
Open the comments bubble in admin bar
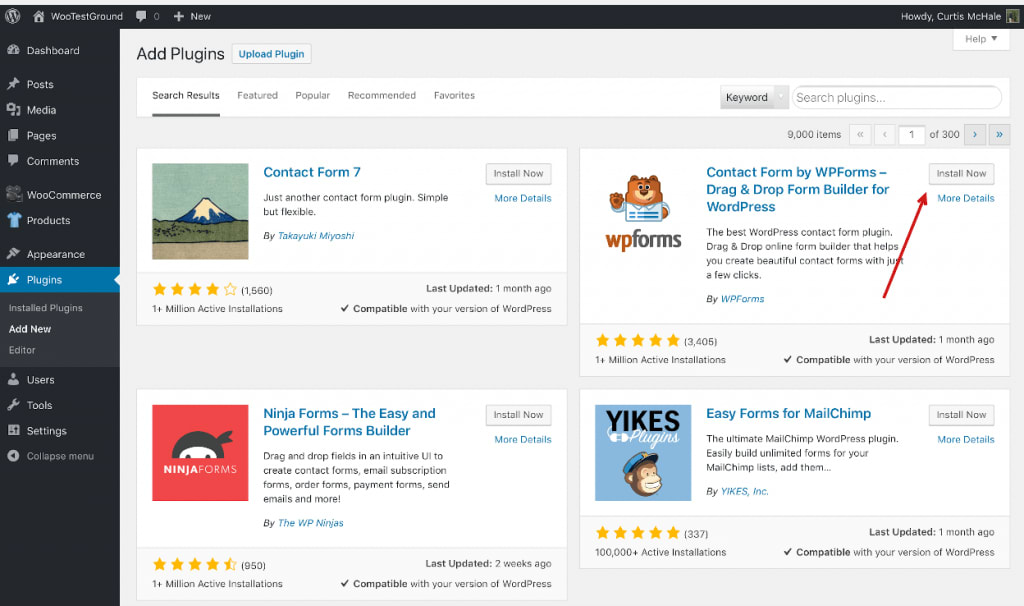click(x=141, y=16)
